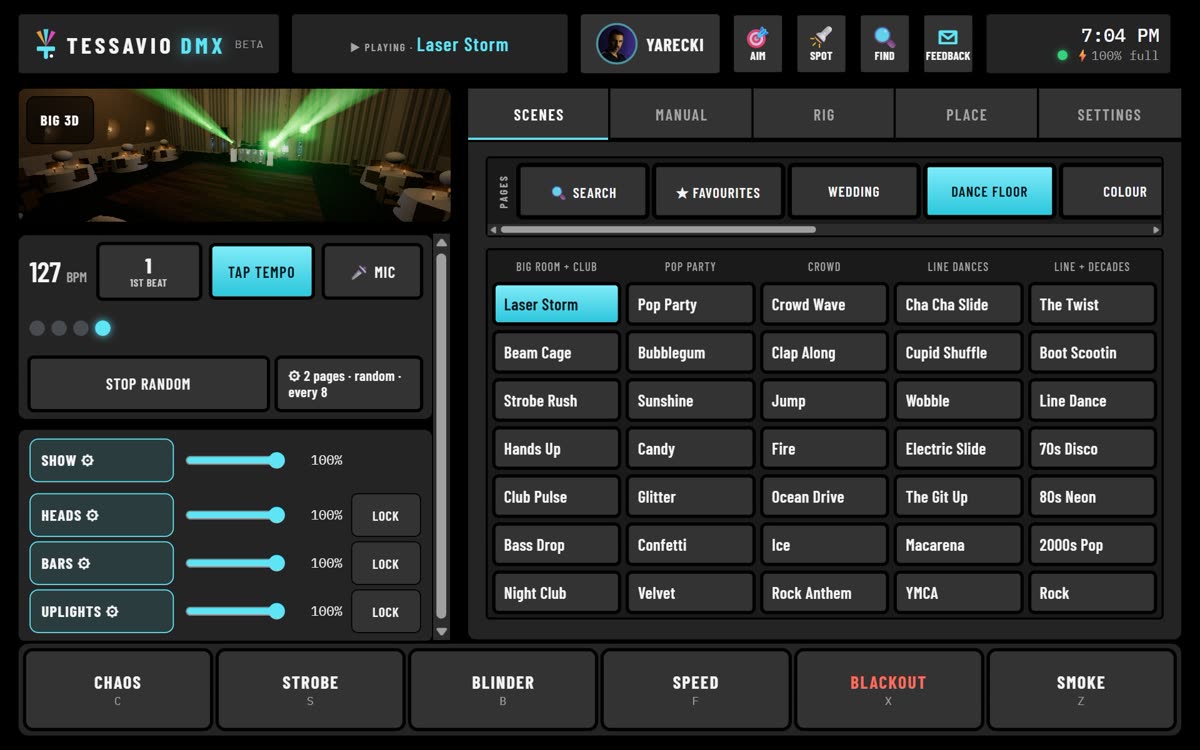Toggle the STROBE effect
1200x750 pixels.
(x=310, y=690)
